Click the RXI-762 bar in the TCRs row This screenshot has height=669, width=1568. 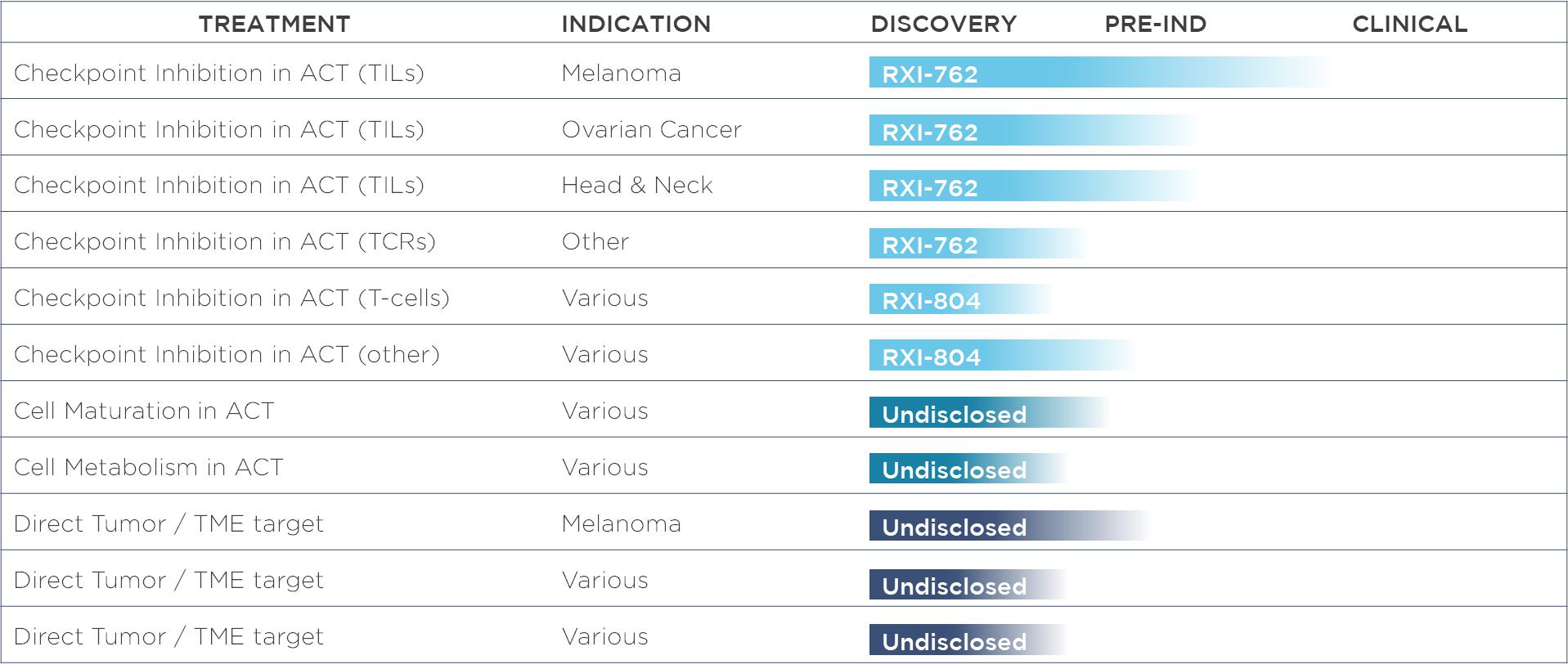[957, 244]
